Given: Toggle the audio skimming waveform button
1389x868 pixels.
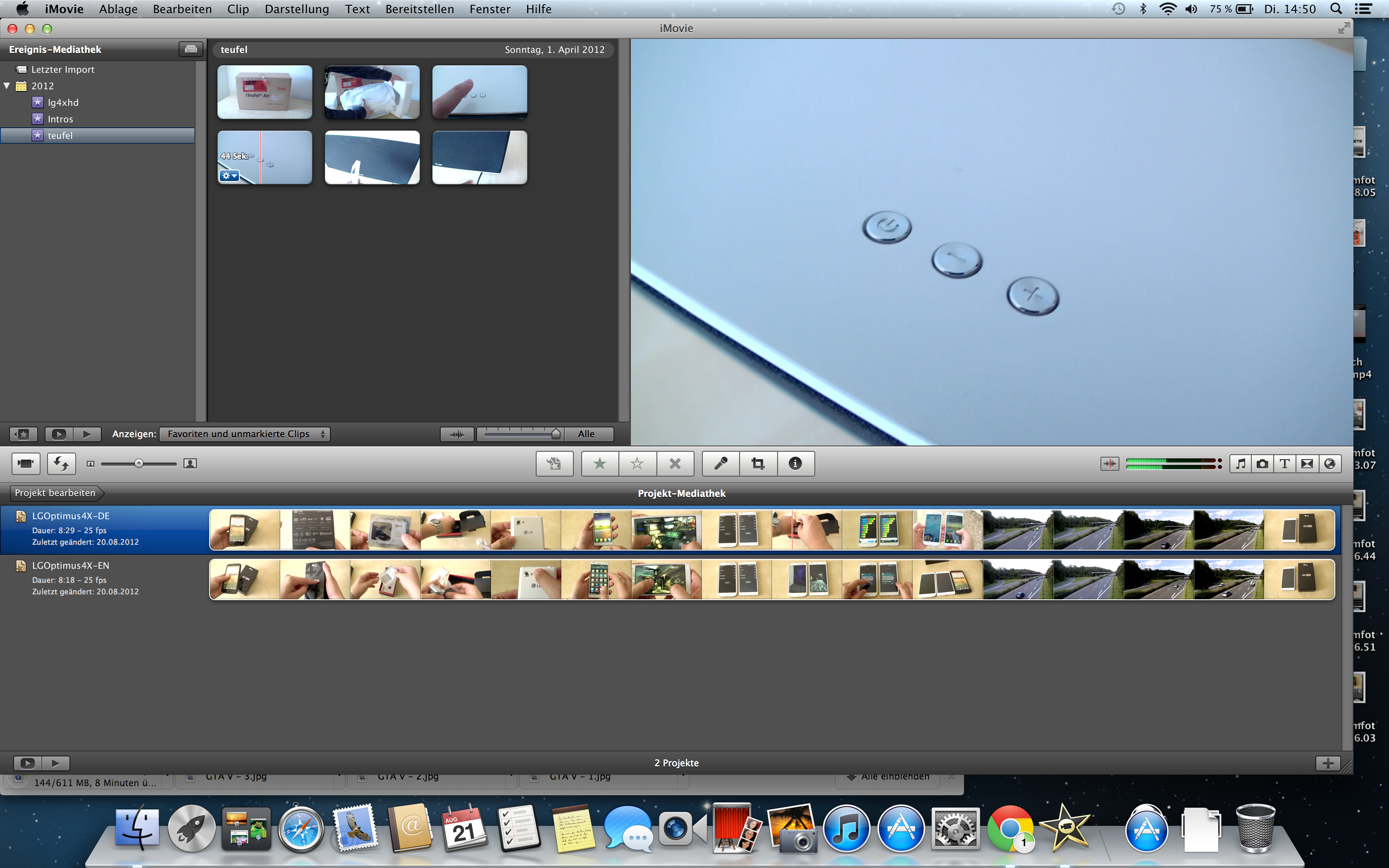Looking at the screenshot, I should point(1110,463).
